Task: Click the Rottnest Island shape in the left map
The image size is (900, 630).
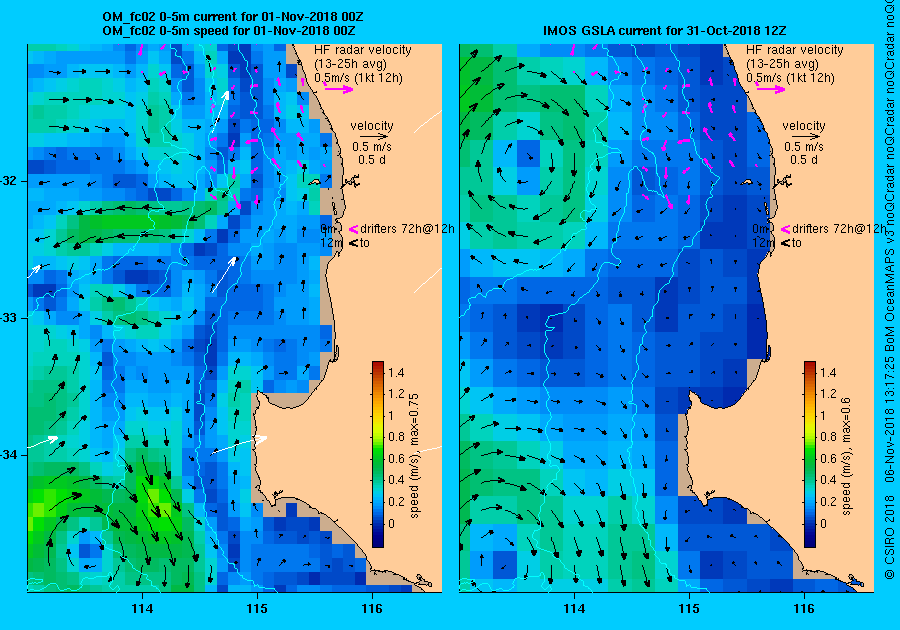Action: tap(315, 182)
